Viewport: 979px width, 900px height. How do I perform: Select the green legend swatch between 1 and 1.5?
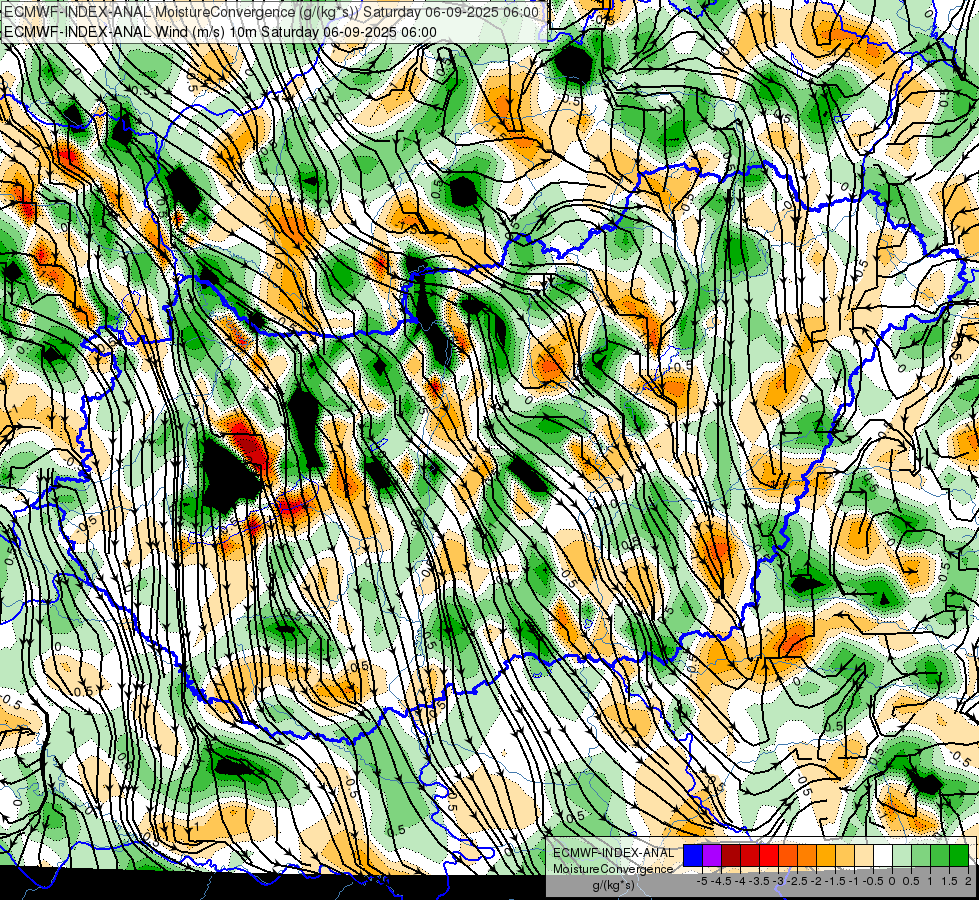pos(940,856)
